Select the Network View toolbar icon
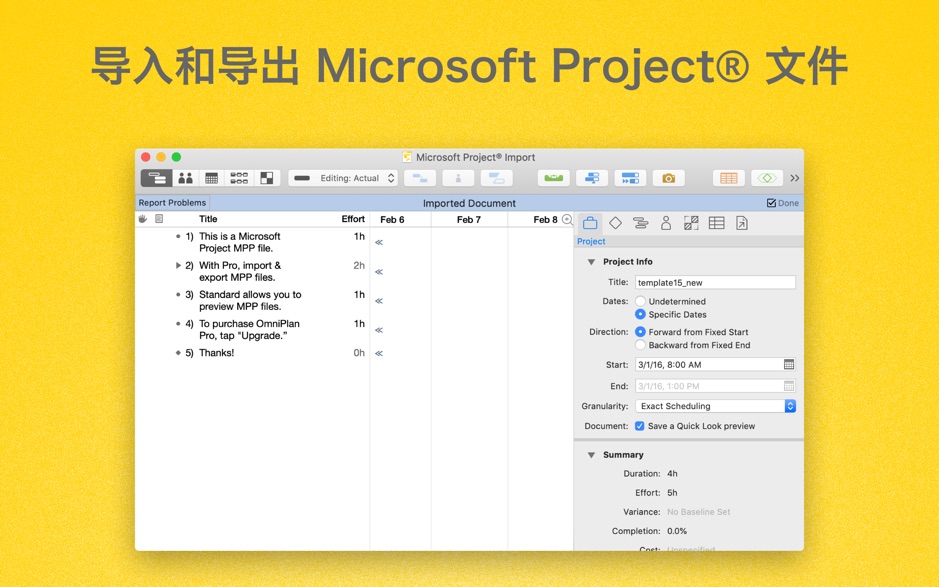939x587 pixels. 239,177
